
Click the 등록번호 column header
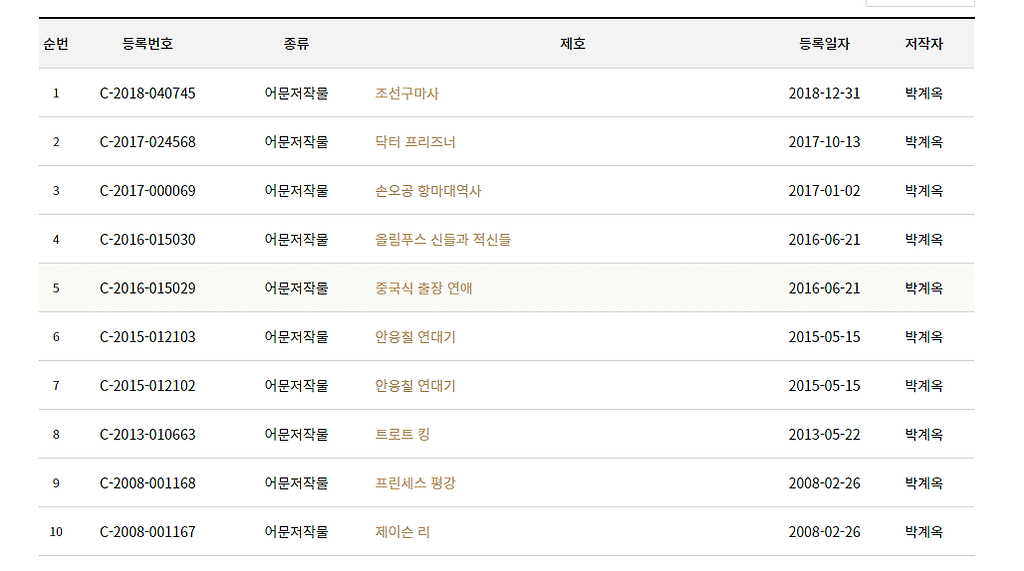pos(148,44)
